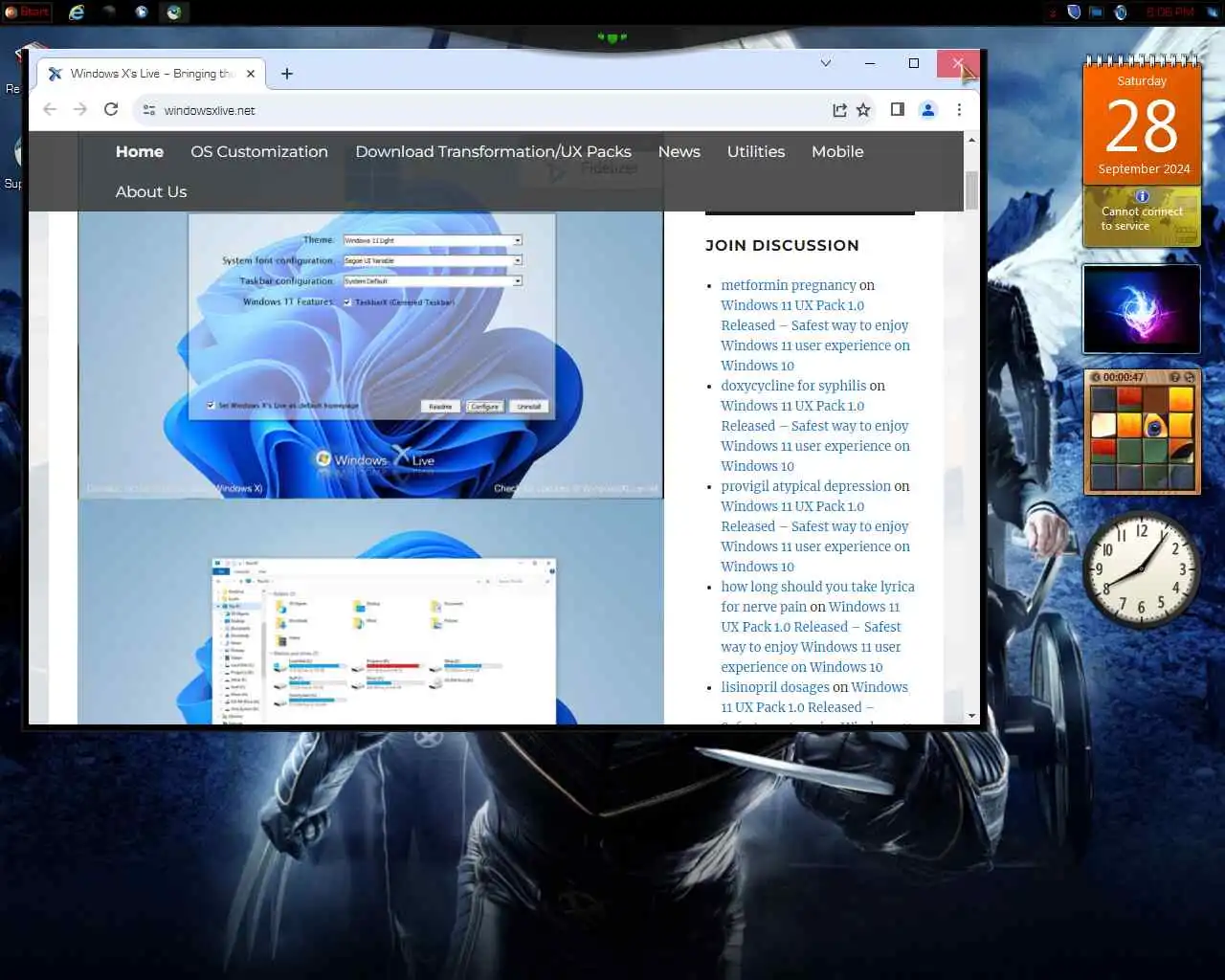Show the puzzle gadget solved picture hint
This screenshot has width=1225, height=980.
click(1174, 377)
